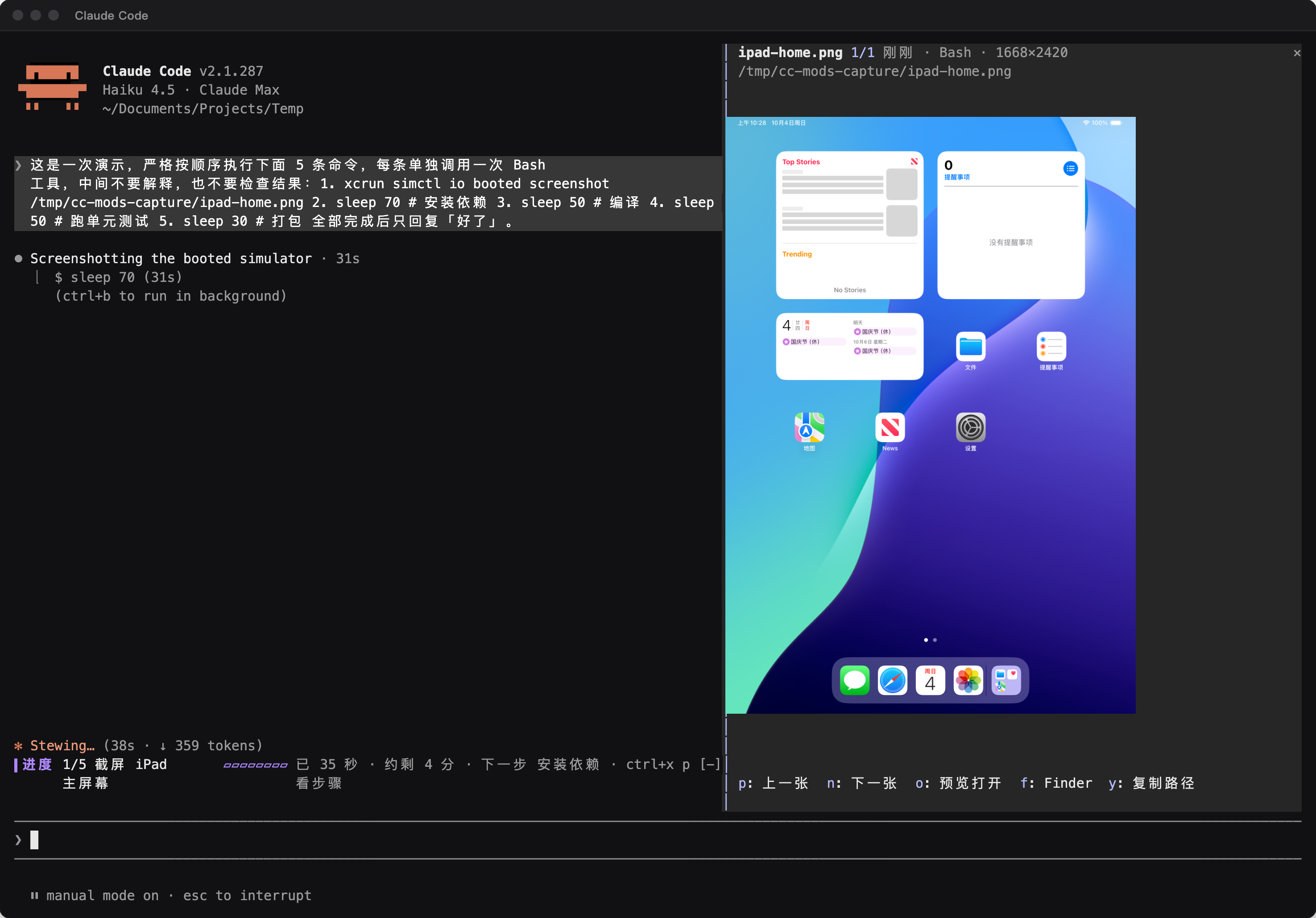Click the Calendar widget showing 国庆节
1316x918 pixels.
[849, 346]
